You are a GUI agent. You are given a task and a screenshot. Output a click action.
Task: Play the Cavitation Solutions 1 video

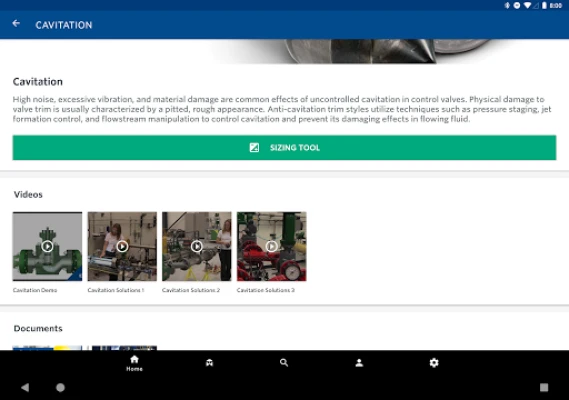[x=122, y=246]
